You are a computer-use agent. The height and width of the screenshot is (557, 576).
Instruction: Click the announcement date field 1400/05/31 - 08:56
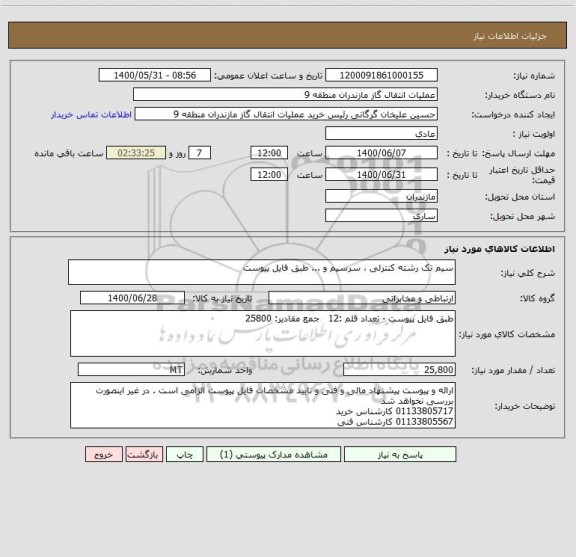[x=155, y=75]
